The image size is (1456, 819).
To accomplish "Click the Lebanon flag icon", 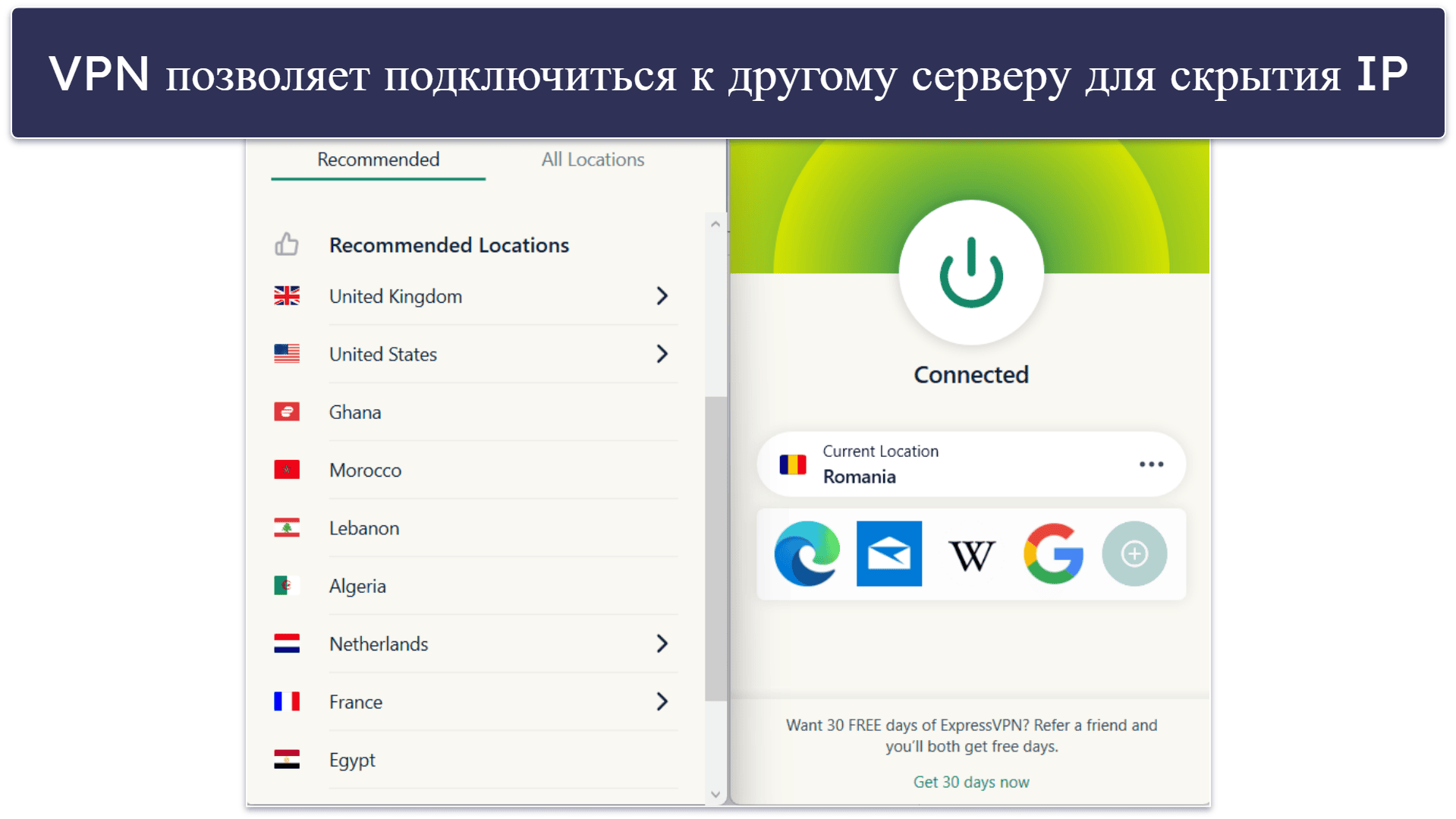I will click(x=287, y=528).
